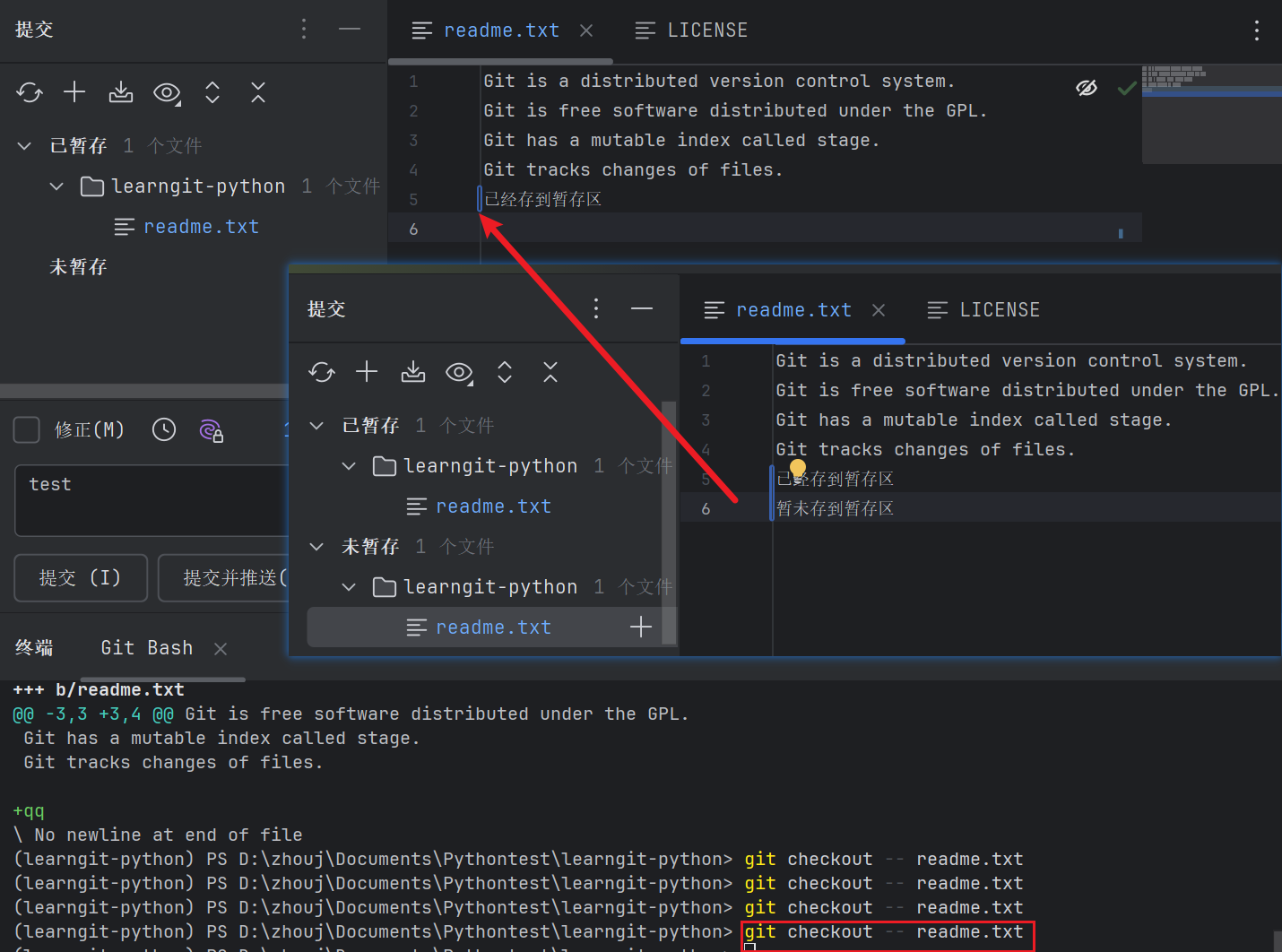Click commit history clock icon
The height and width of the screenshot is (952, 1282).
pos(164,430)
